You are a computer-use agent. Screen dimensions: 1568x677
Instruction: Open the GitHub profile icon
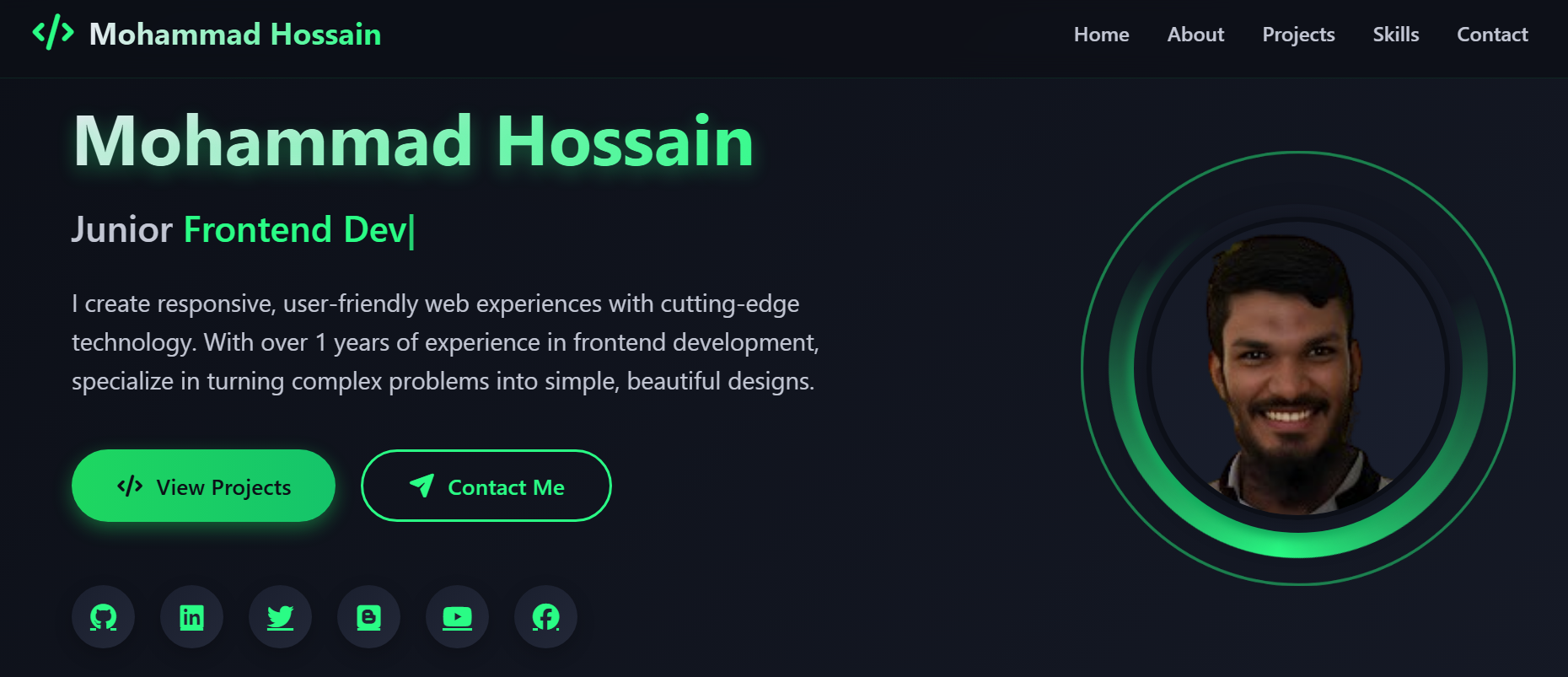pos(103,617)
